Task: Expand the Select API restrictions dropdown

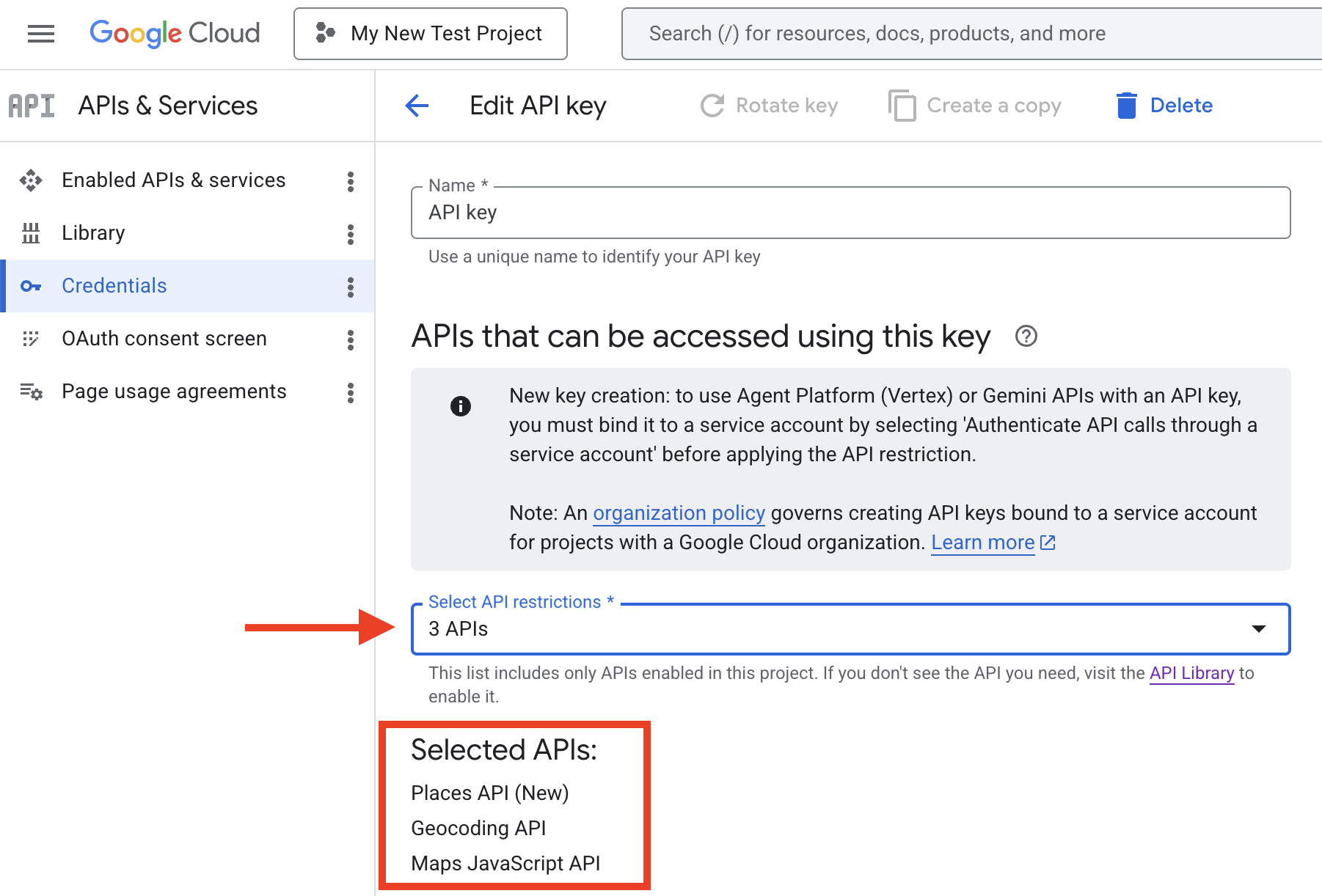Action: [x=850, y=629]
